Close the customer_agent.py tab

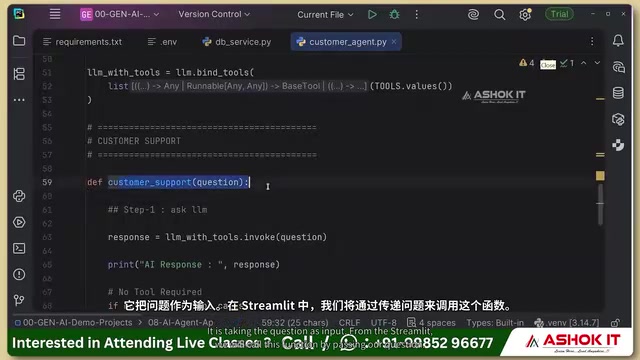(x=394, y=42)
